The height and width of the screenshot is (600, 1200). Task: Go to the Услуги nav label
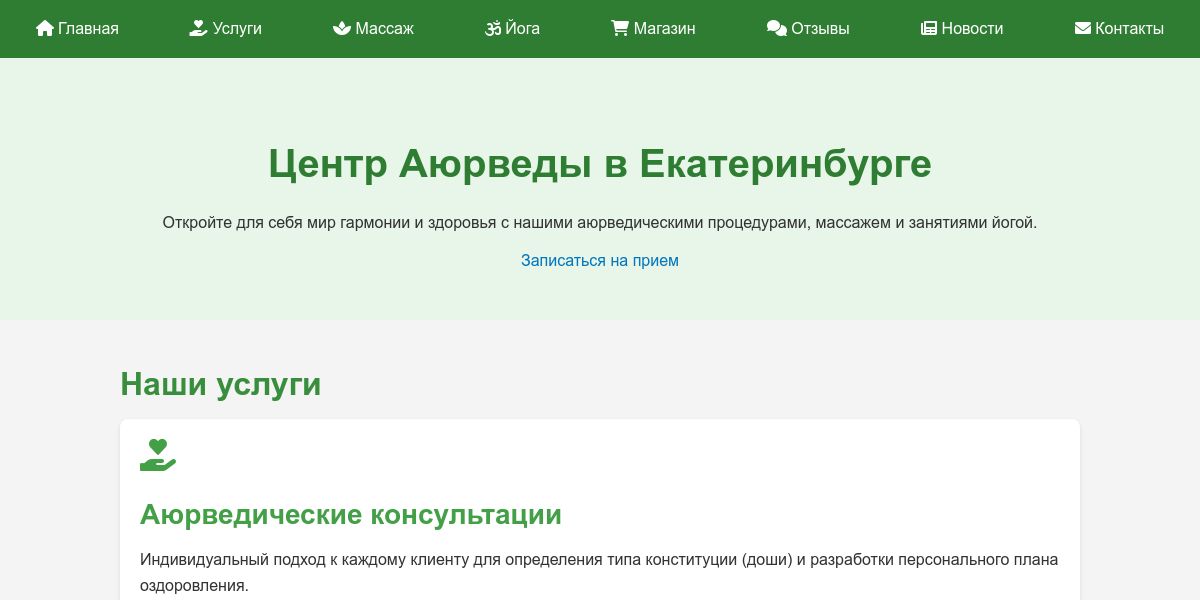[237, 29]
